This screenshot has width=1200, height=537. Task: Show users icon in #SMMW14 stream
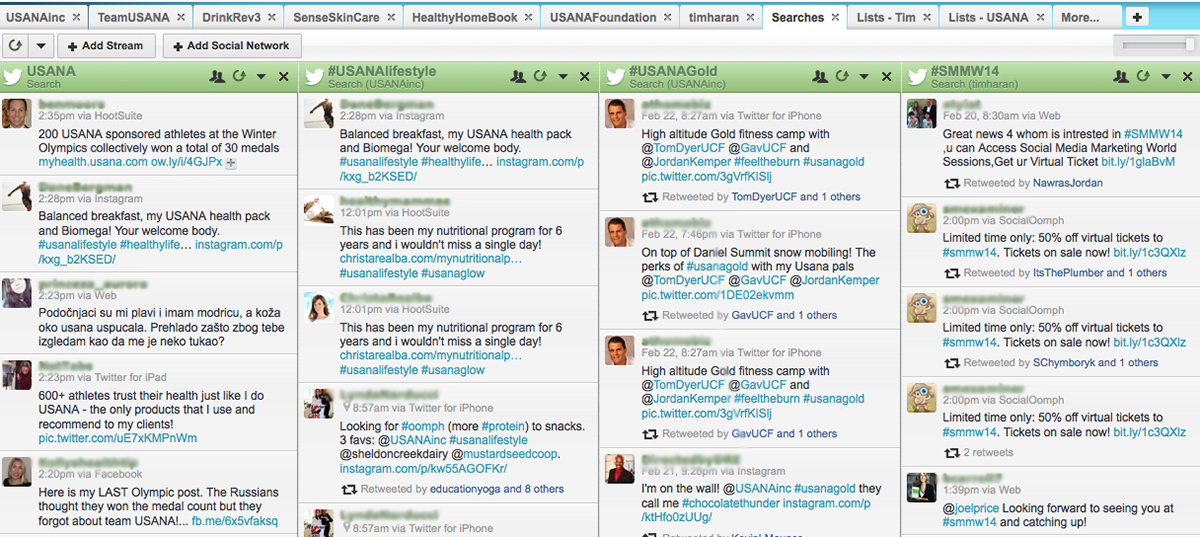coord(1120,76)
